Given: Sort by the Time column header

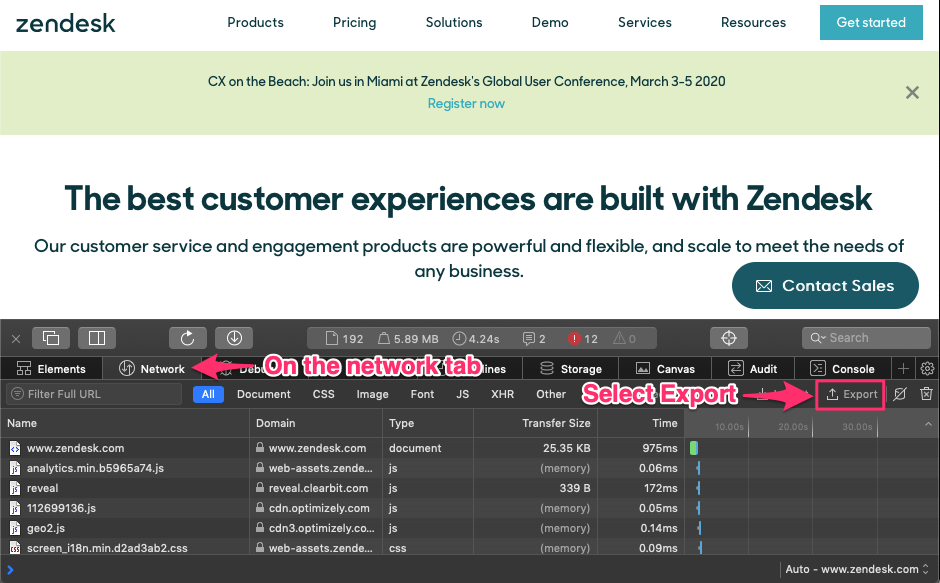Looking at the screenshot, I should point(641,423).
